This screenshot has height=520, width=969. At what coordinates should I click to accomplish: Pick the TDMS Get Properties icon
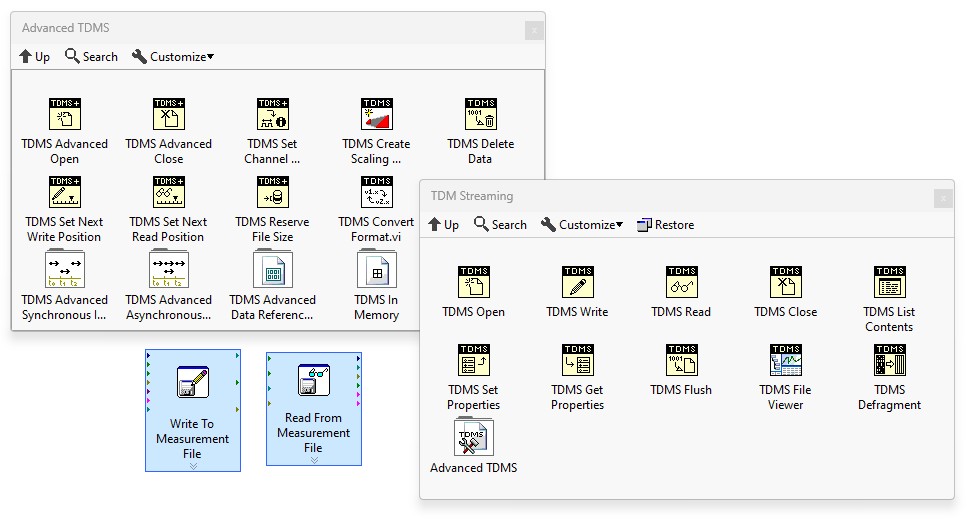(x=578, y=360)
